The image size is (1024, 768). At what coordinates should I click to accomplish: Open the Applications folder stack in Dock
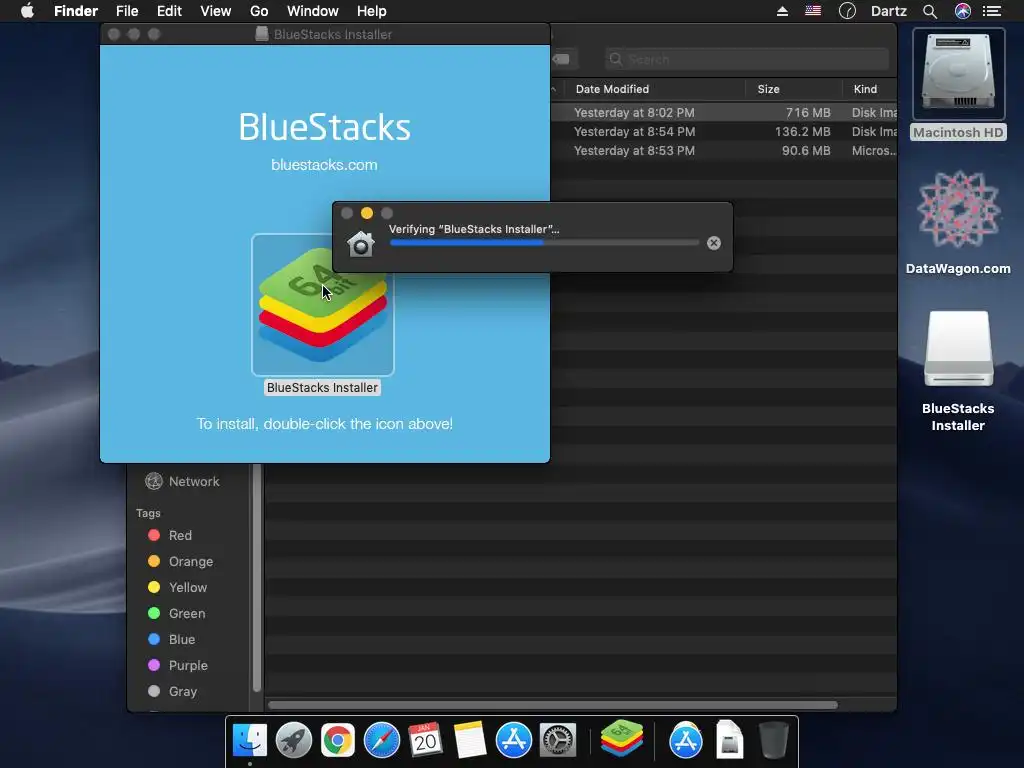[x=686, y=741]
